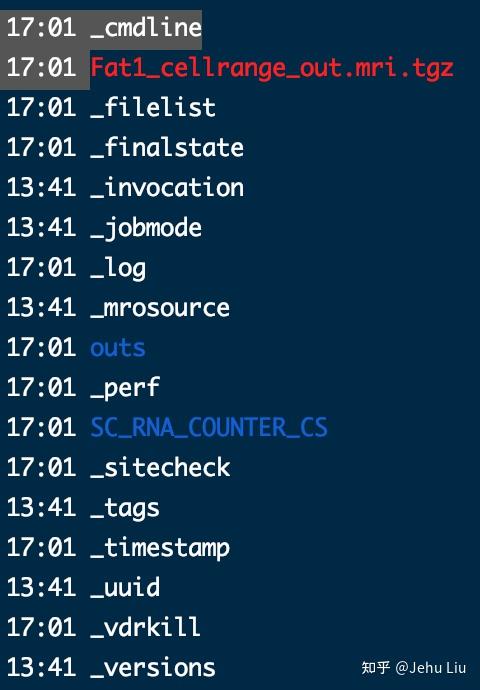Click the _tags file entry
The height and width of the screenshot is (690, 480).
tap(125, 508)
